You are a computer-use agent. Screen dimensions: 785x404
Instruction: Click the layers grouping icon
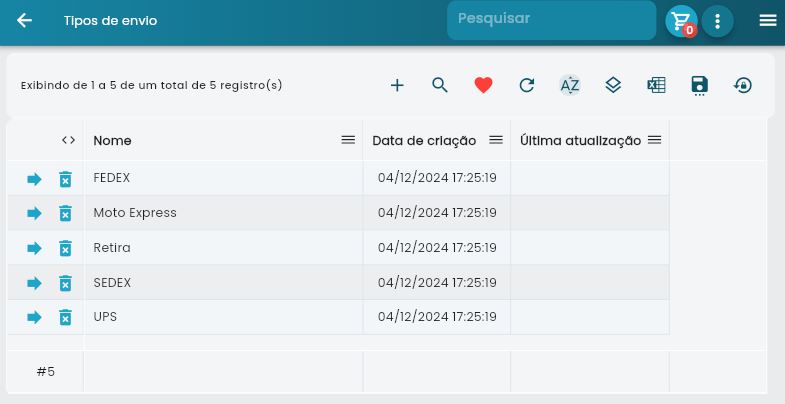(x=613, y=86)
